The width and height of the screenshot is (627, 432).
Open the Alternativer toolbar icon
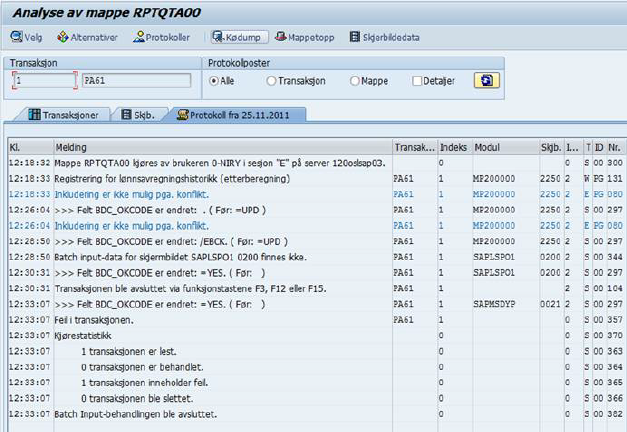click(x=87, y=37)
